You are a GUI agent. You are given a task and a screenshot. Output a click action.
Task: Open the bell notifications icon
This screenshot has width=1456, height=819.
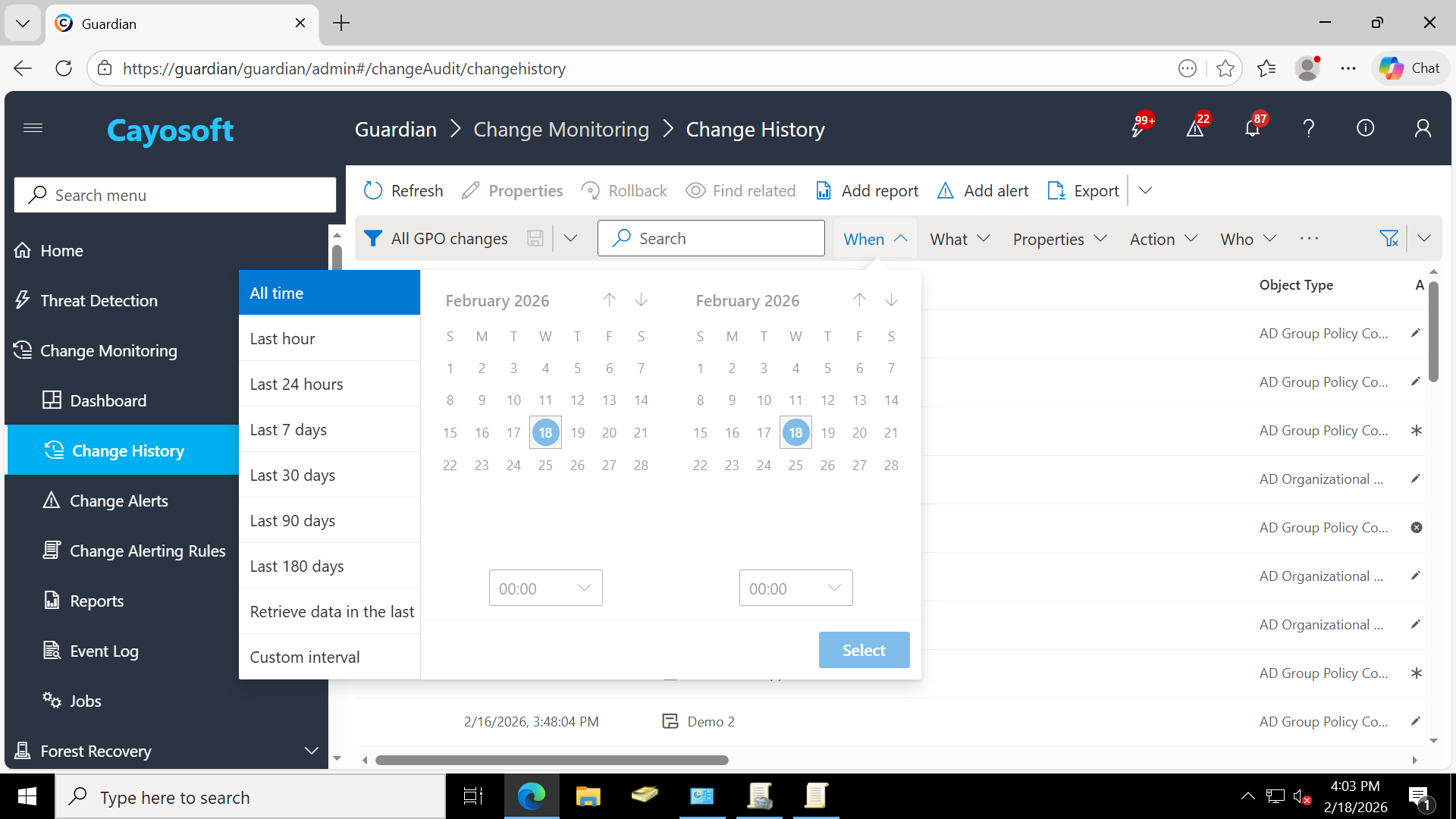coord(1252,128)
